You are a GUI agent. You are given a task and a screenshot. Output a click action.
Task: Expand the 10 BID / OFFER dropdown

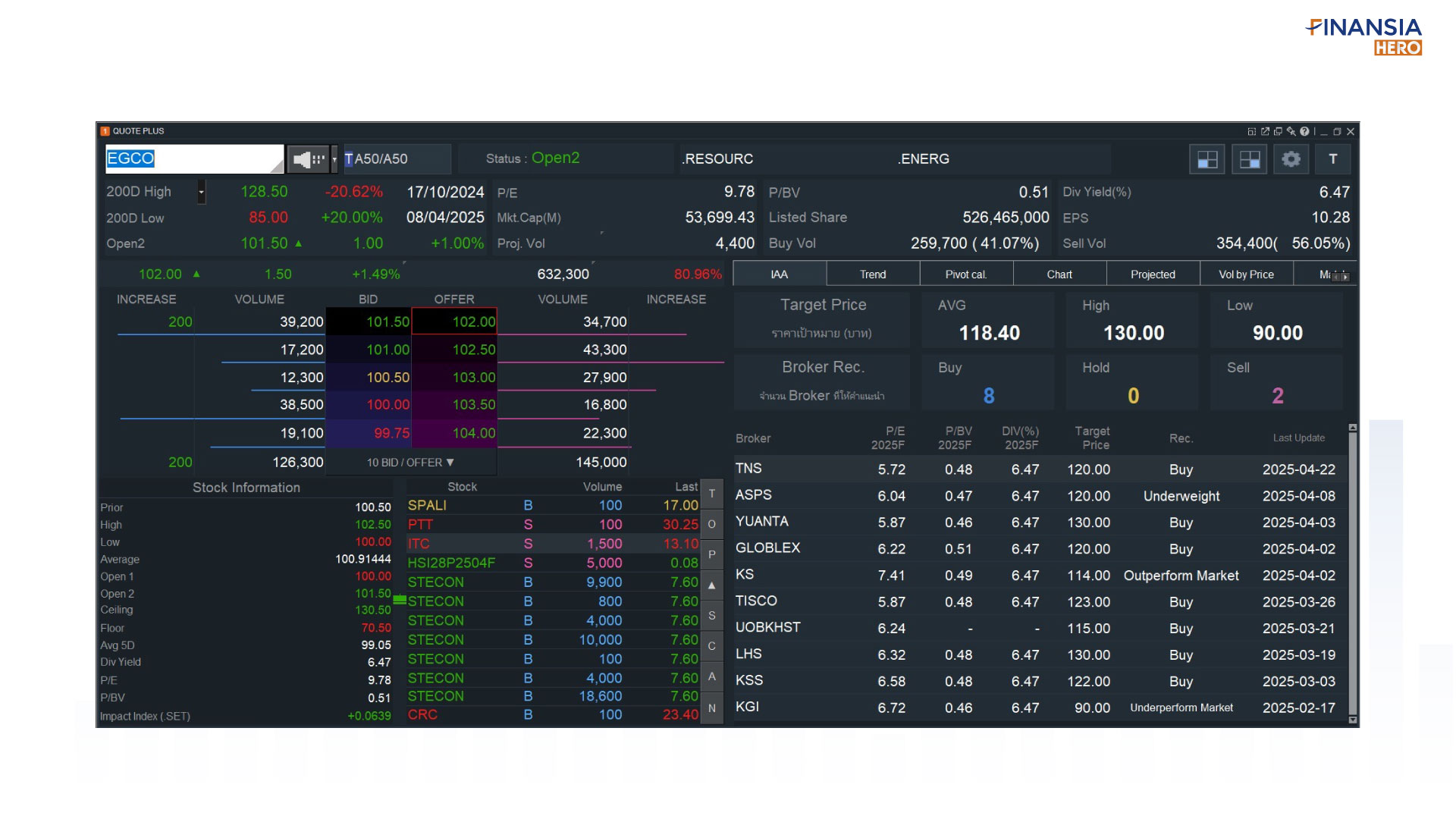coord(410,463)
